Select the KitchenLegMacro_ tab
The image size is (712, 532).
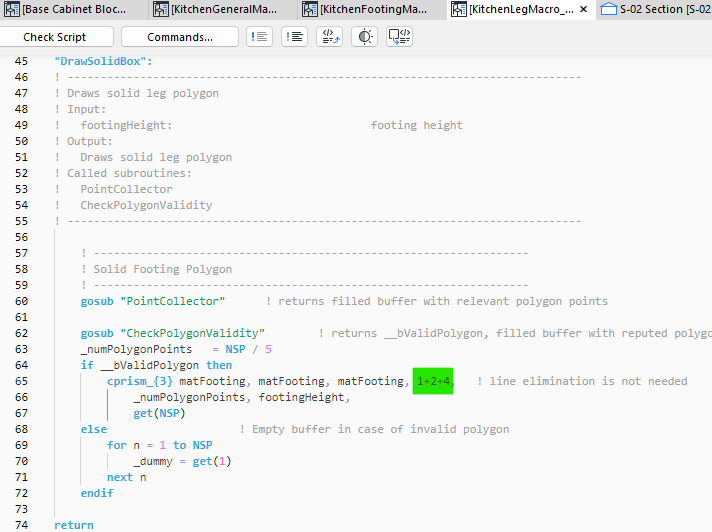(521, 9)
